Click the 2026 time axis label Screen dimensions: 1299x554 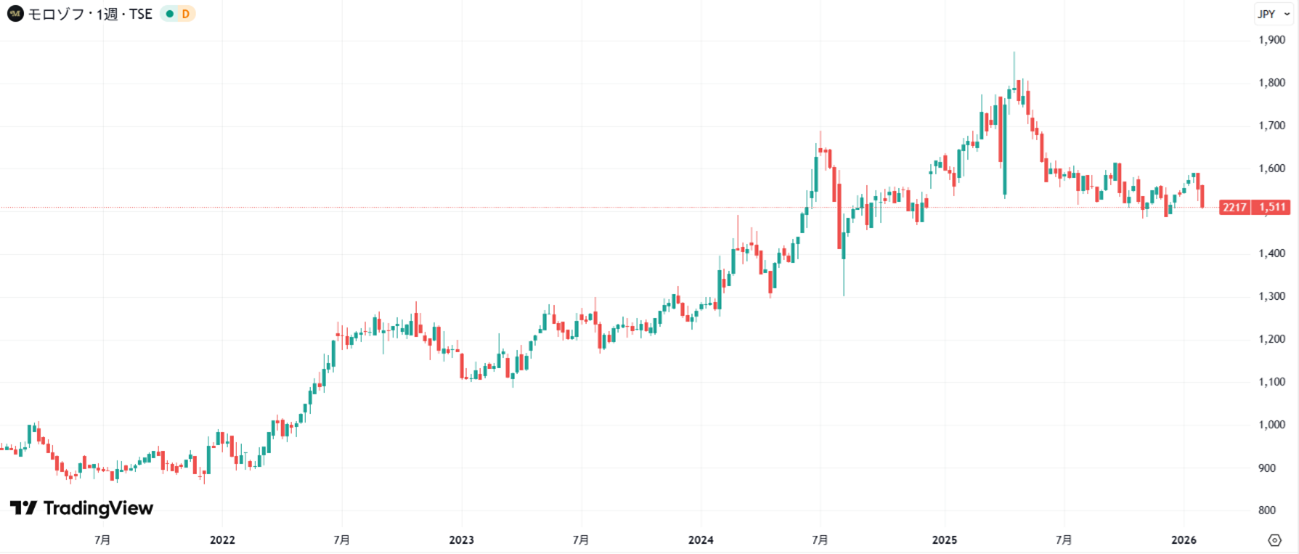(x=1184, y=540)
